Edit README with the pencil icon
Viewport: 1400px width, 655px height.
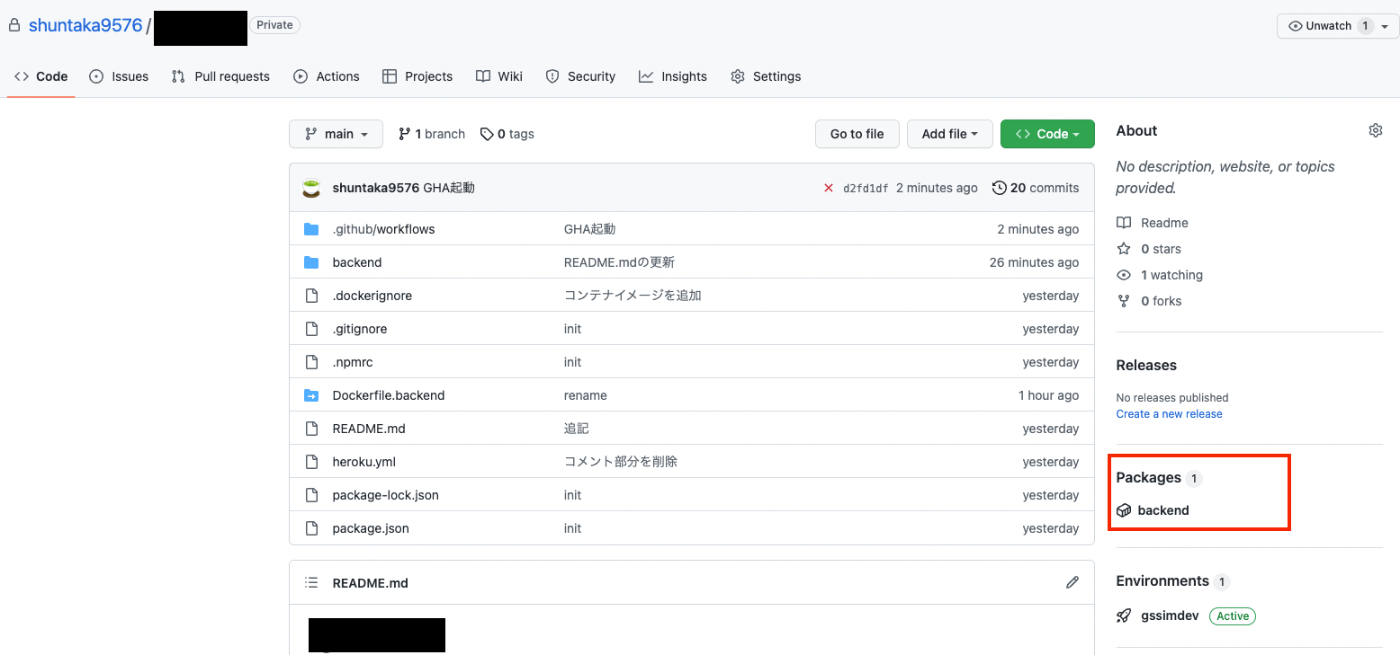(1072, 582)
